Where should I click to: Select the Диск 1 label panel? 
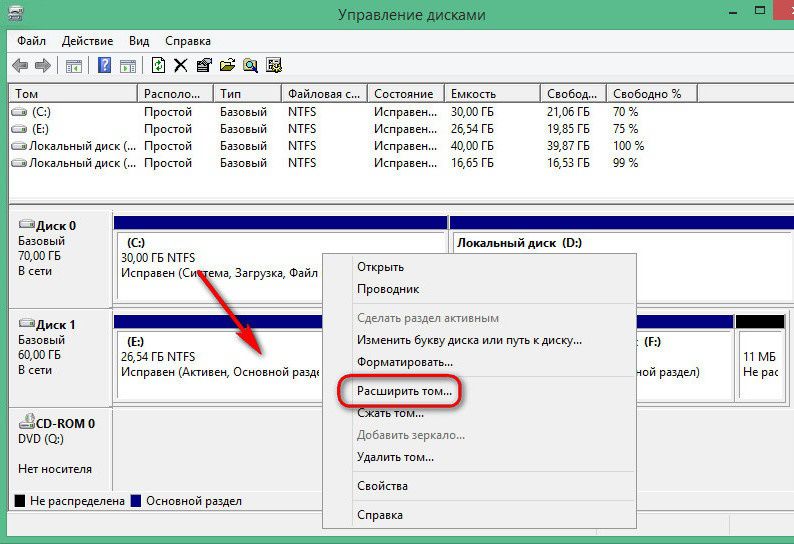[58, 357]
